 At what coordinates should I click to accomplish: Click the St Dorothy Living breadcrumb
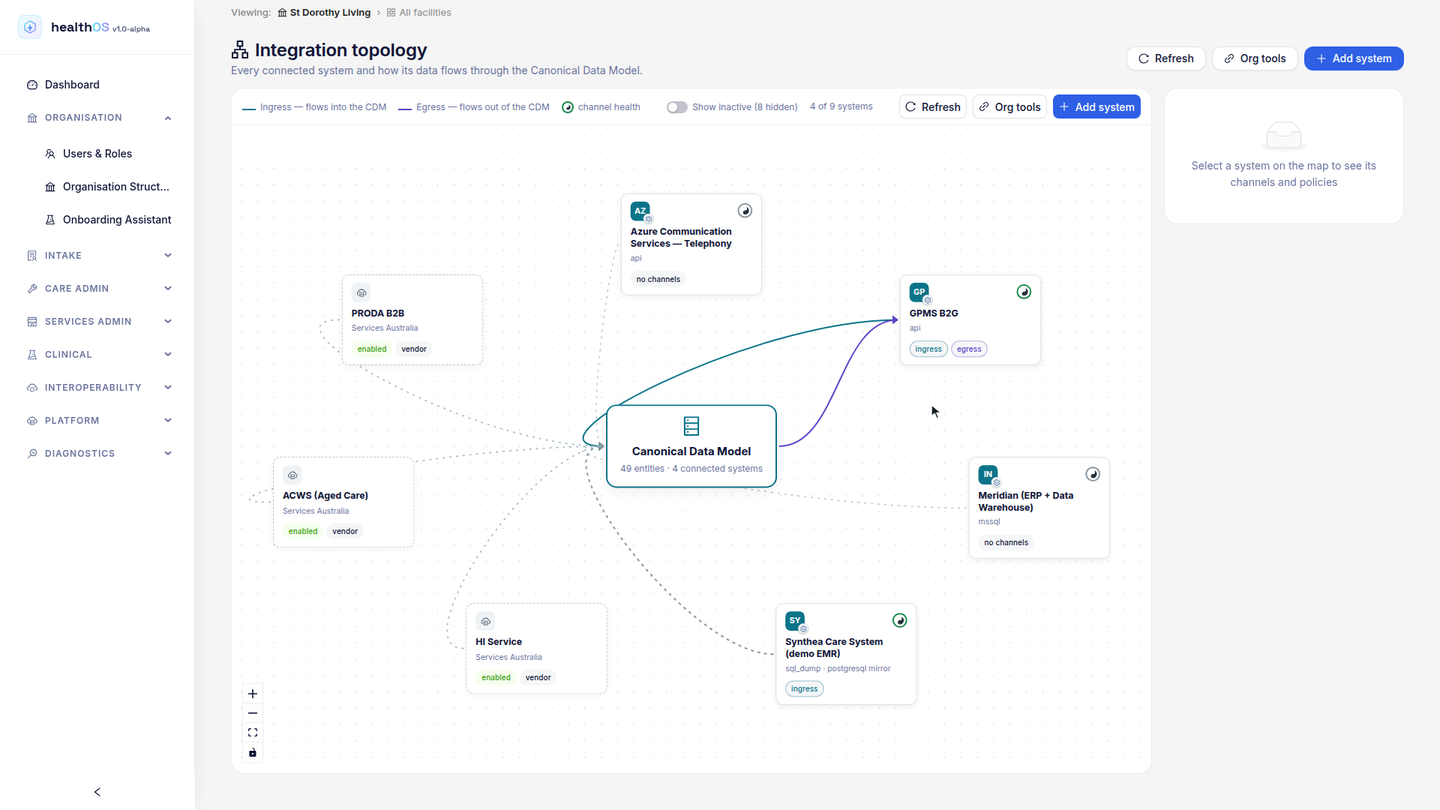pyautogui.click(x=324, y=13)
